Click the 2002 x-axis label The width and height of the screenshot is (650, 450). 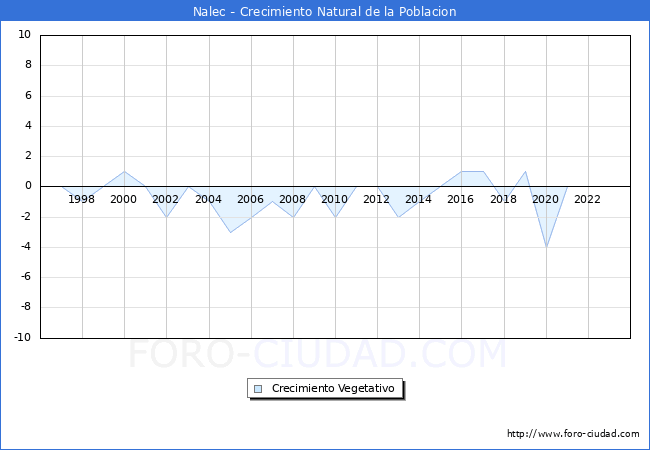pyautogui.click(x=165, y=199)
